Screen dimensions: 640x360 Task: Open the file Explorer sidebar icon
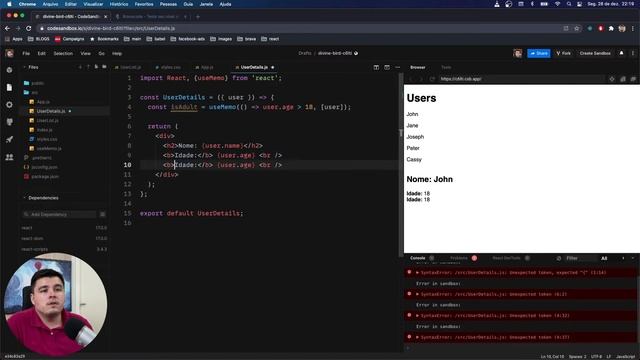pos(9,87)
